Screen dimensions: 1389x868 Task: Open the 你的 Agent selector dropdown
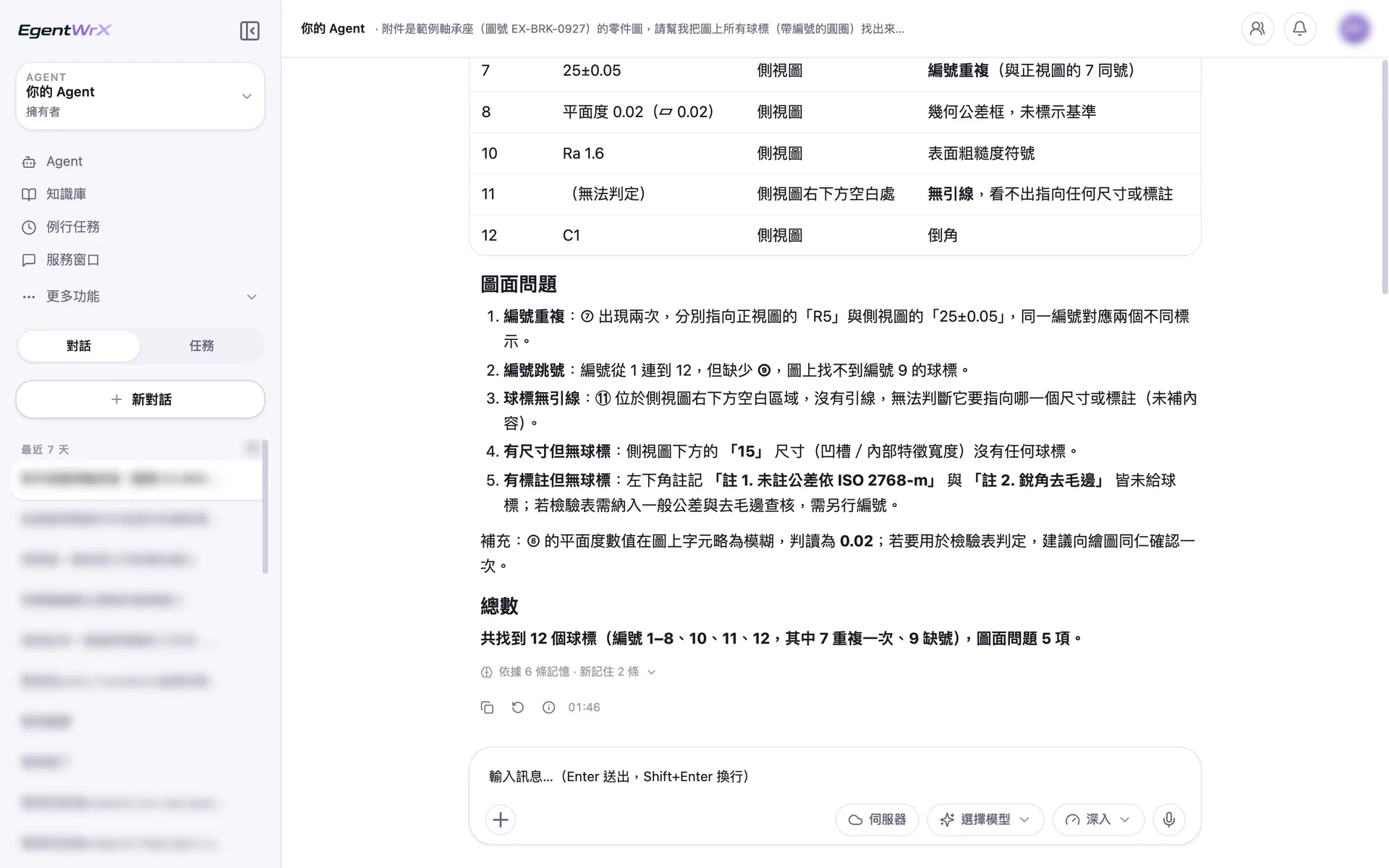tap(140, 95)
